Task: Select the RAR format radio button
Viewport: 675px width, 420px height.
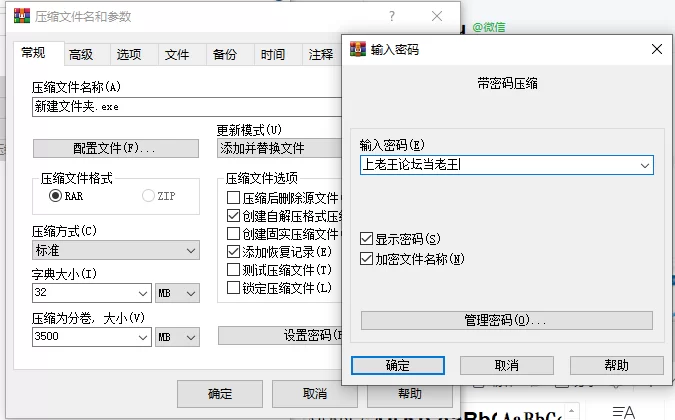Action: click(x=56, y=196)
